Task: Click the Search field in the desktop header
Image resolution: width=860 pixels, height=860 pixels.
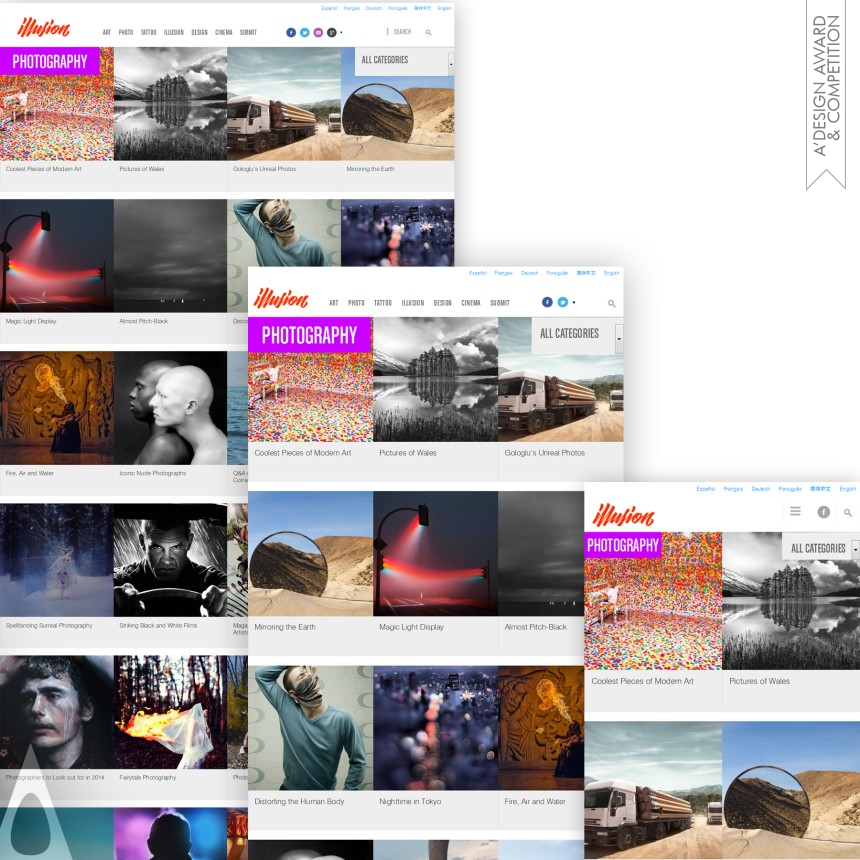Action: point(404,32)
